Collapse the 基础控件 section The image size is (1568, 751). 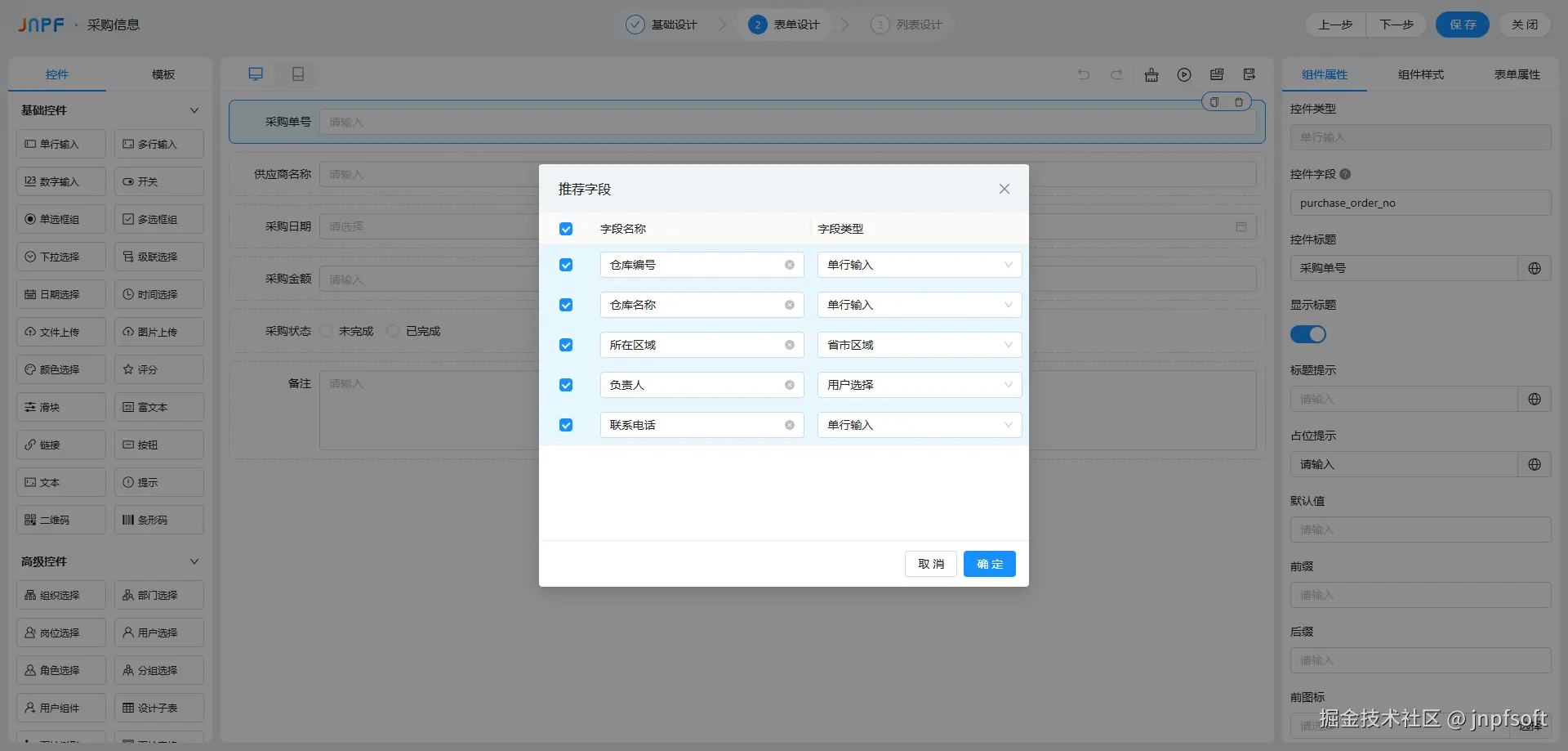194,110
